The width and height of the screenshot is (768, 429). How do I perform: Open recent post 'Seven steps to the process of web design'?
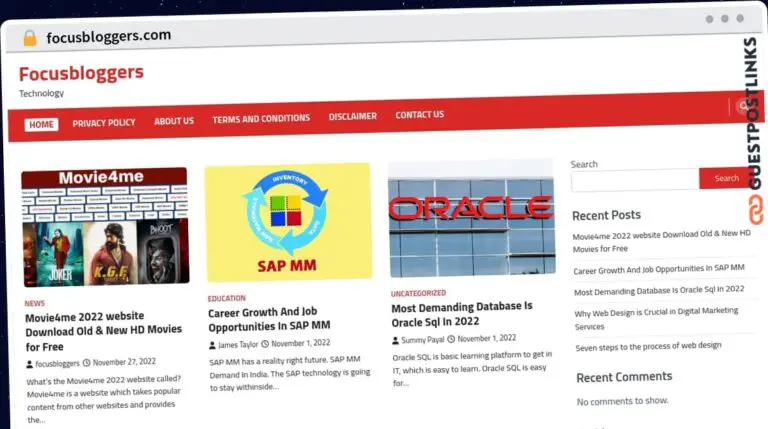648,347
